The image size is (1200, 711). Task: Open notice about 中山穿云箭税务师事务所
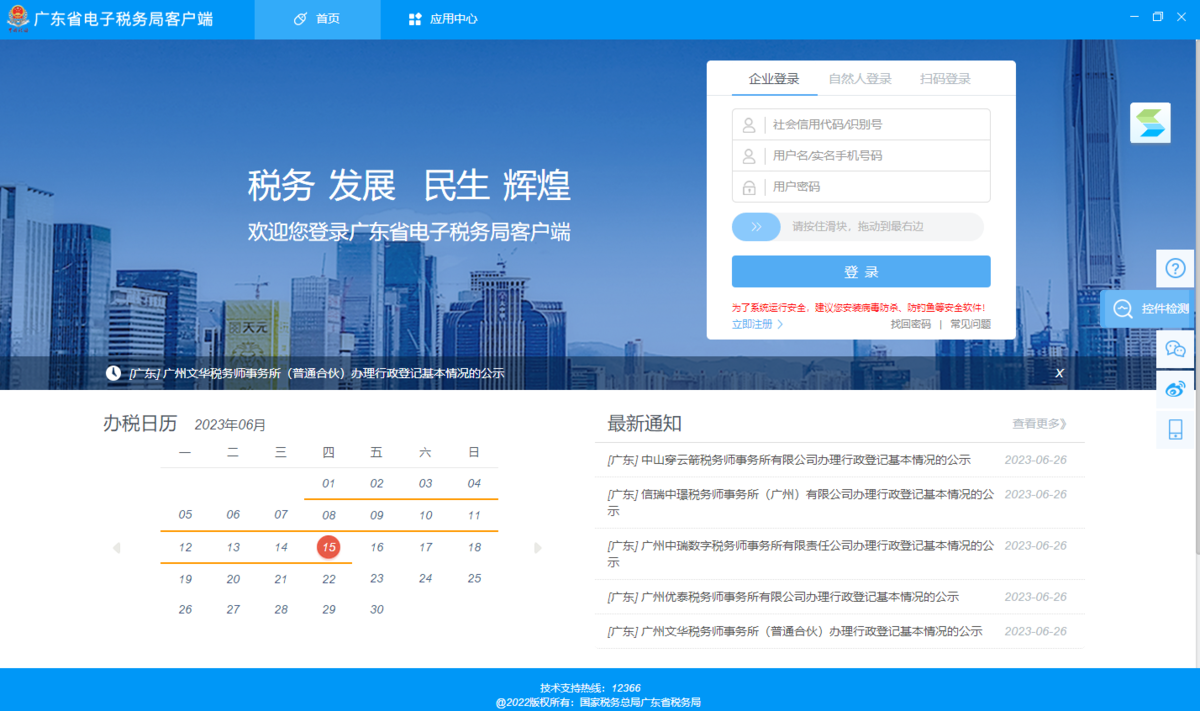[x=789, y=460]
